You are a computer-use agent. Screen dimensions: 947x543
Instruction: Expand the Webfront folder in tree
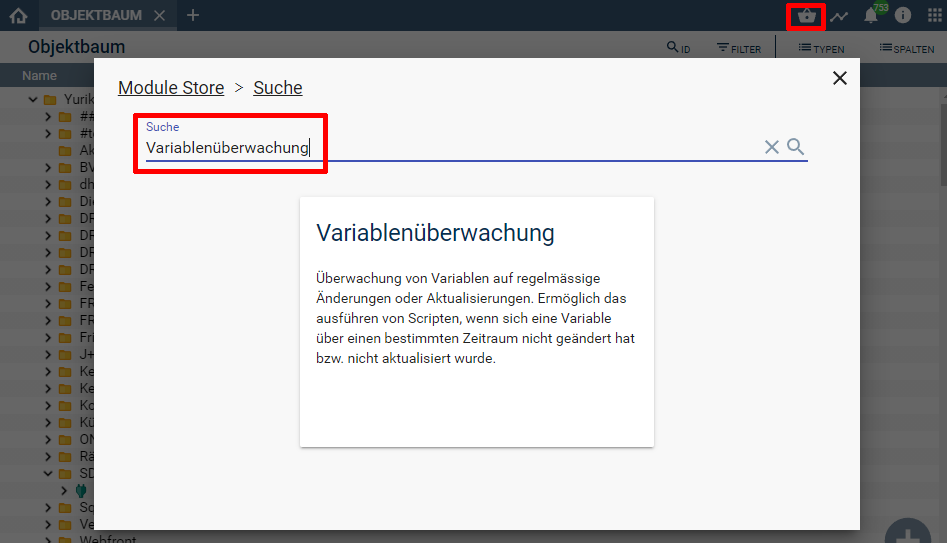pyautogui.click(x=48, y=539)
